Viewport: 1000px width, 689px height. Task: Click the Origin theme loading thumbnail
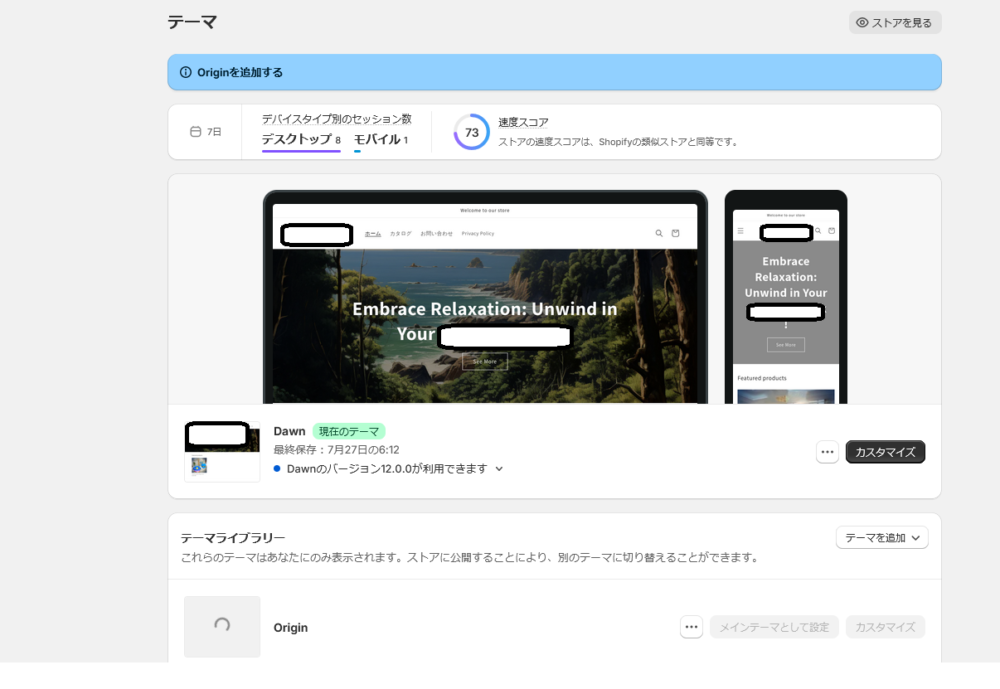pyautogui.click(x=222, y=626)
